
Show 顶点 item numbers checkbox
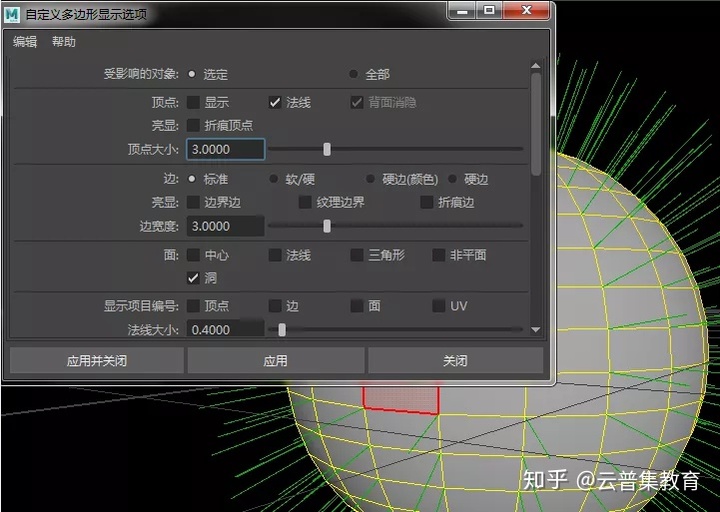coord(193,306)
